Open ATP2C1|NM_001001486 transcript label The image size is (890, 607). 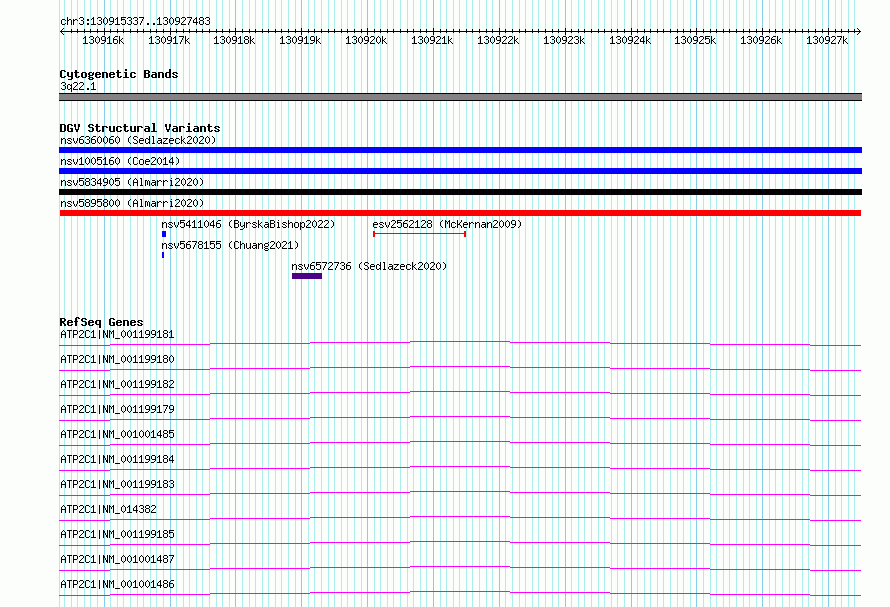coord(117,584)
